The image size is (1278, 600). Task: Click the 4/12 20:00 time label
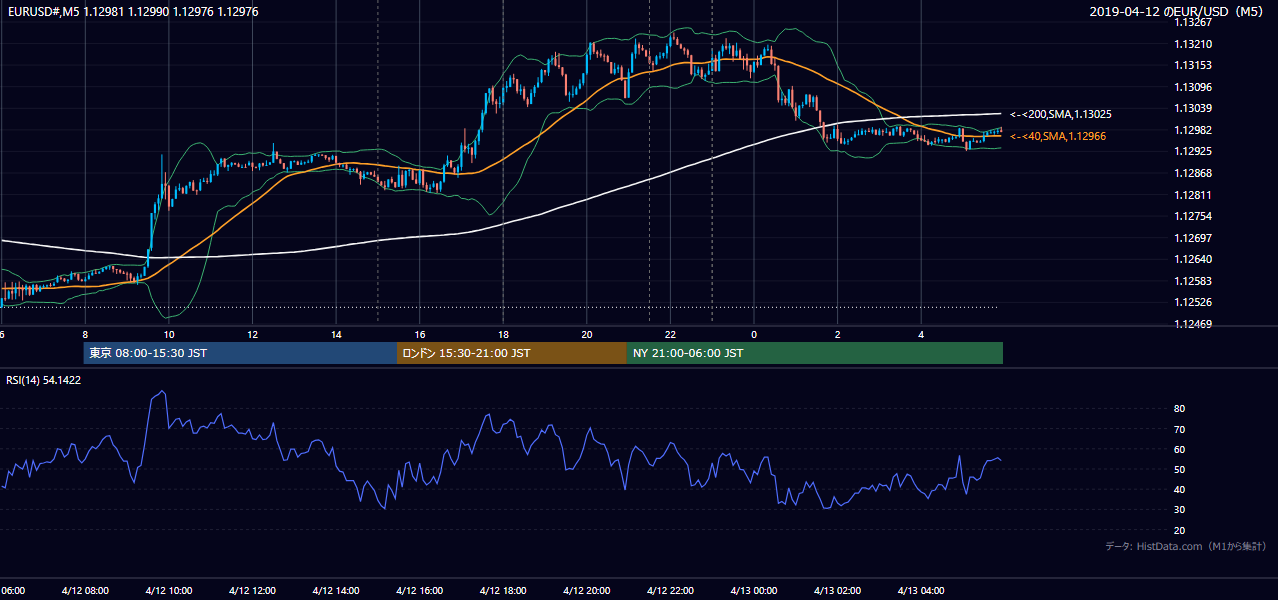(x=586, y=591)
